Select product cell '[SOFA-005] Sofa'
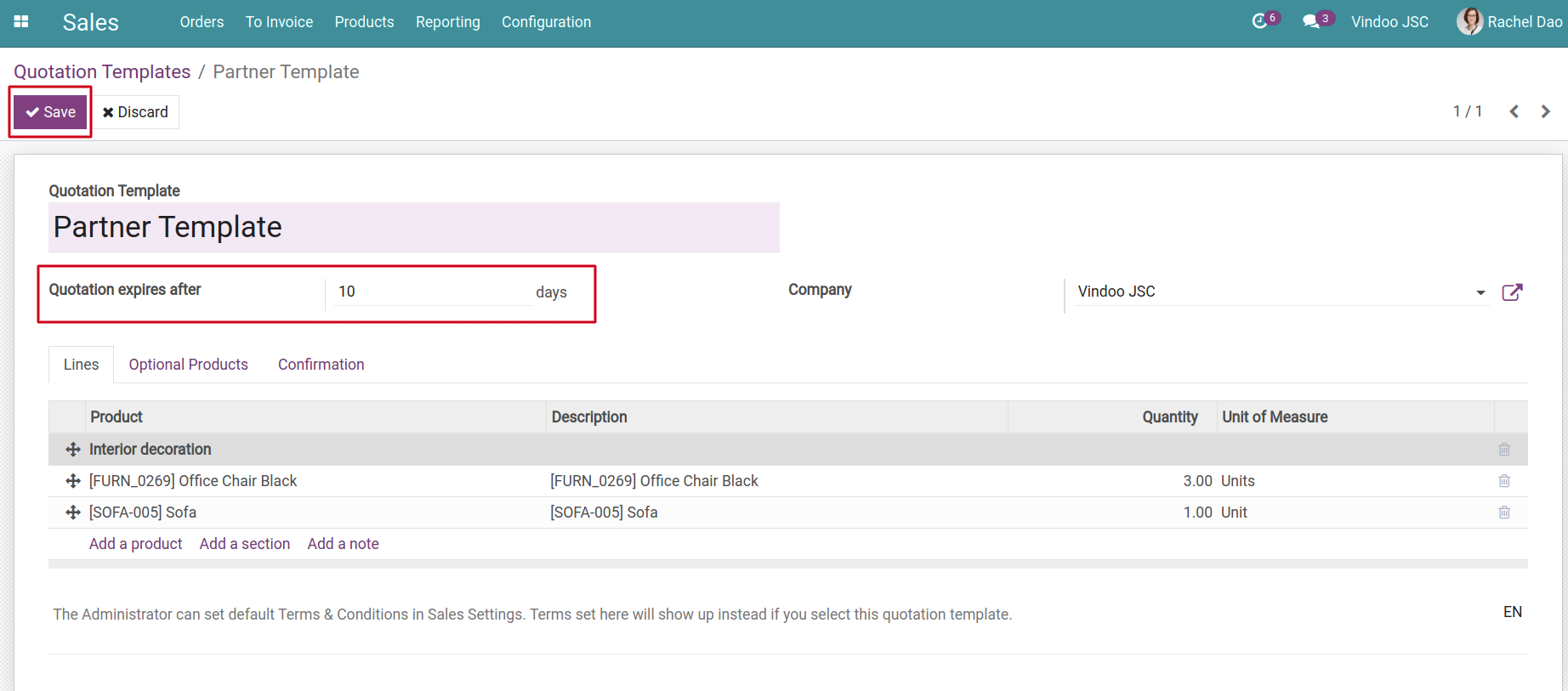 315,513
